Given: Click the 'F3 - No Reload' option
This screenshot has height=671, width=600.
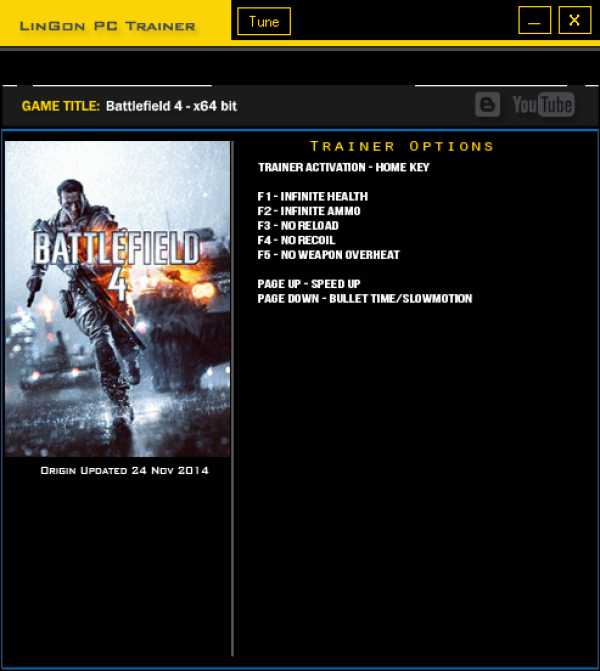Looking at the screenshot, I should click(x=298, y=226).
